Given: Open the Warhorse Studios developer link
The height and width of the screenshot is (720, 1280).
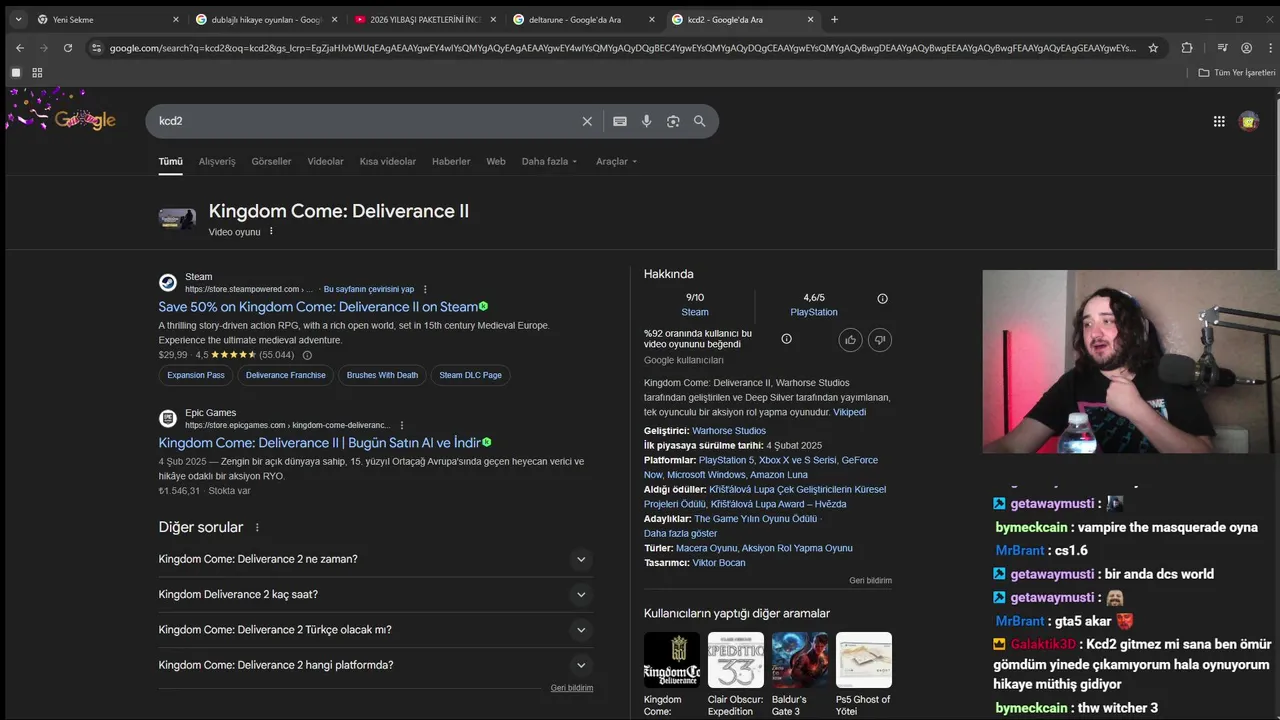Looking at the screenshot, I should [729, 431].
